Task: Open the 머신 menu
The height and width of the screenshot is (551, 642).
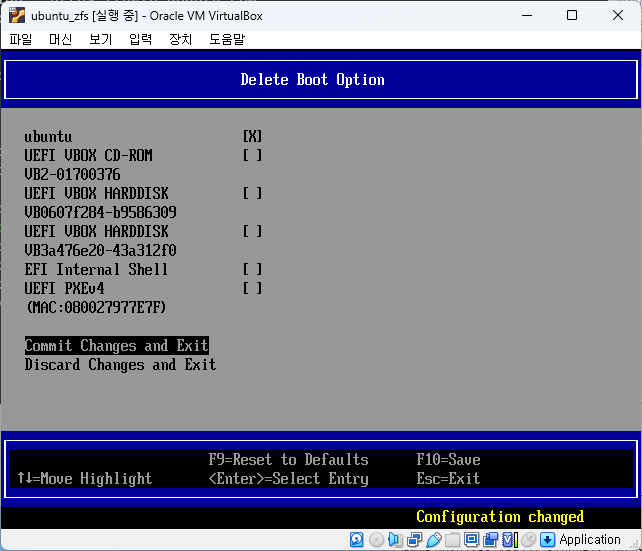Action: coord(60,39)
